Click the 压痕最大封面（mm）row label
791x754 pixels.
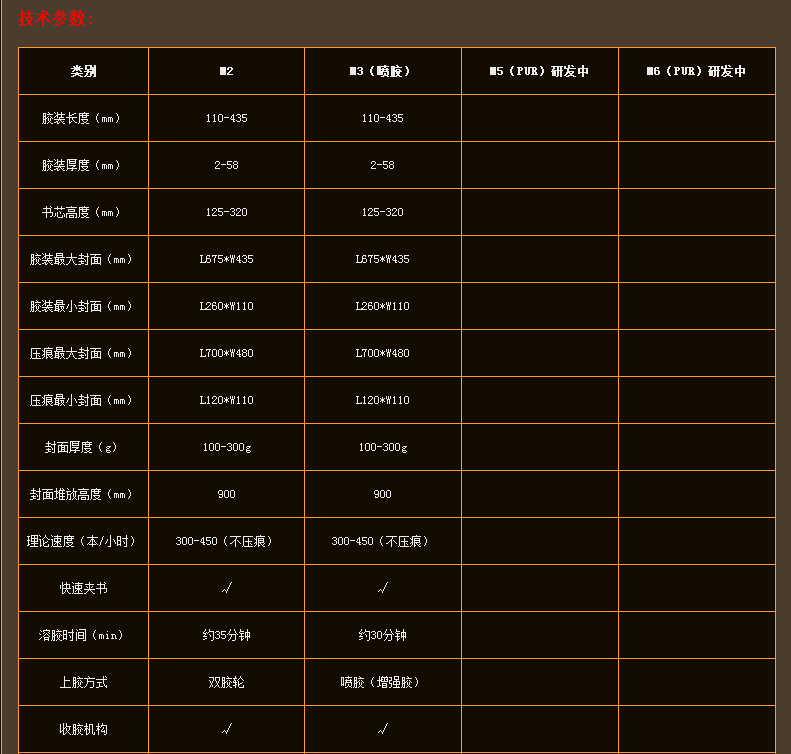pos(82,353)
